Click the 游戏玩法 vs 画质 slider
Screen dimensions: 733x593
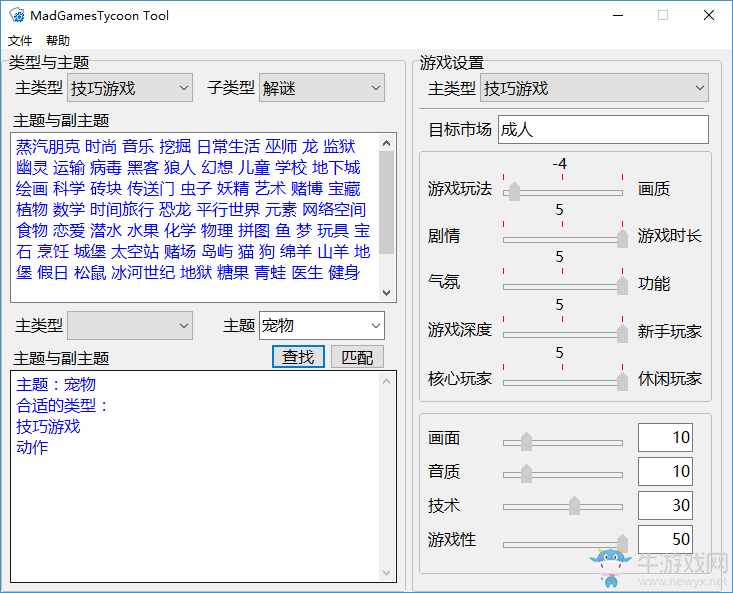tap(563, 192)
